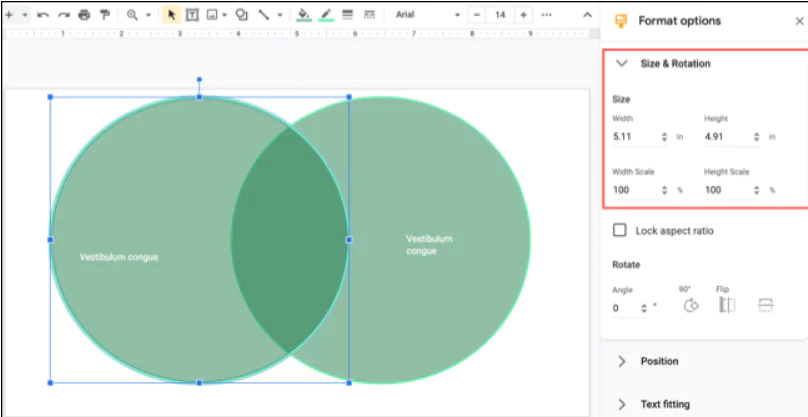Select the Text box tool

pyautogui.click(x=191, y=15)
